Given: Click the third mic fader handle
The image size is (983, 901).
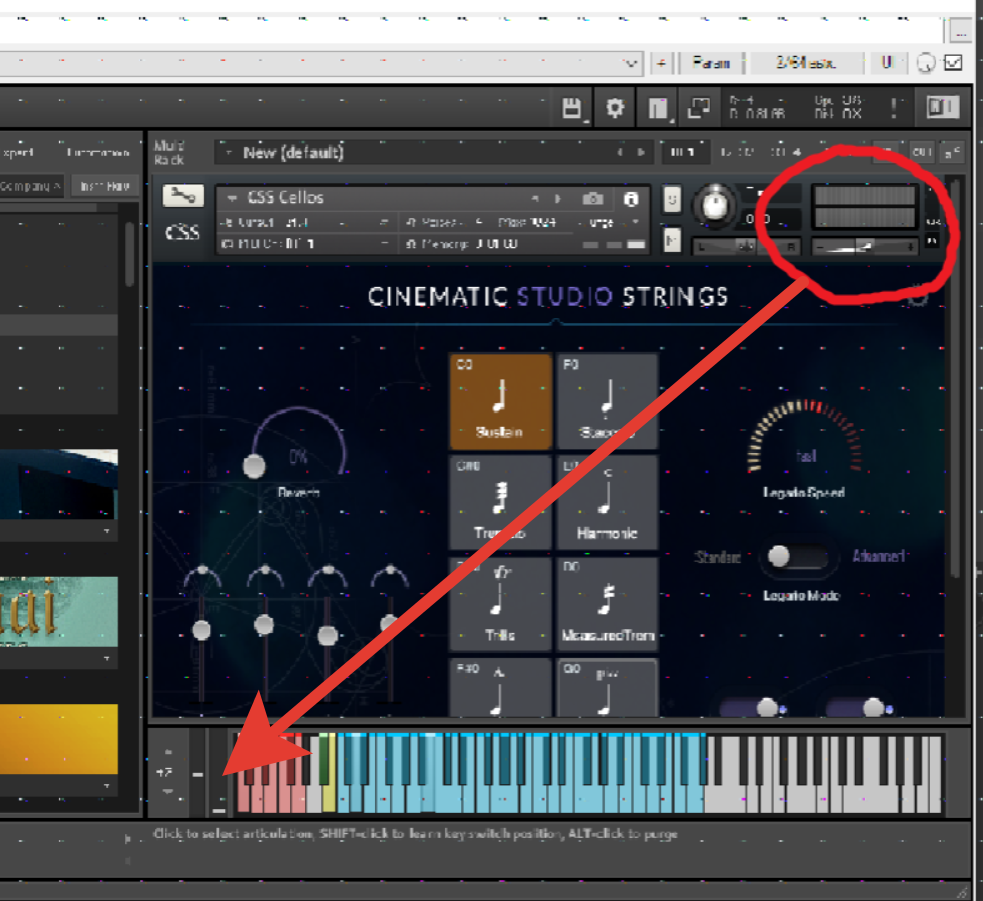Looking at the screenshot, I should coord(327,636).
